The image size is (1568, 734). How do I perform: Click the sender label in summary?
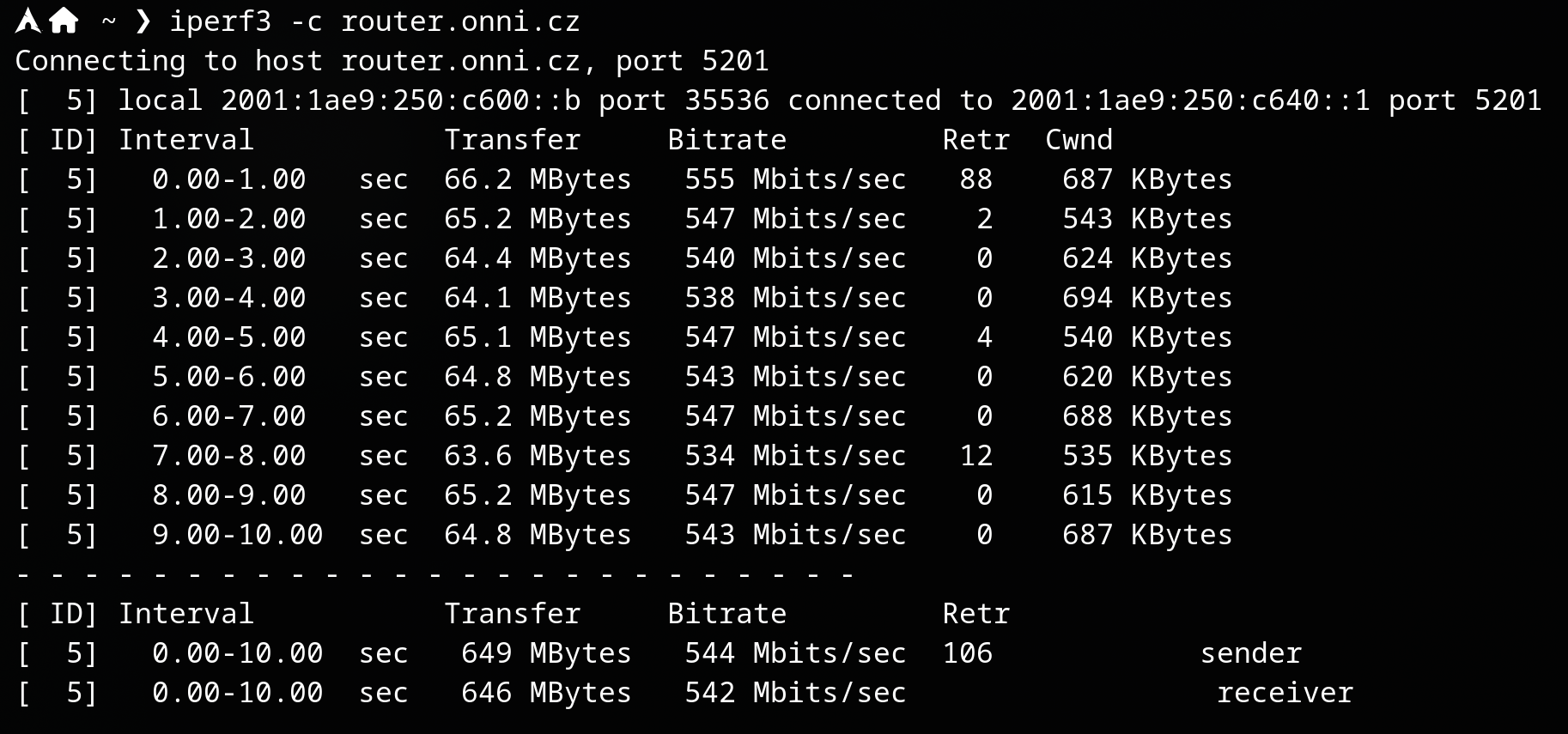pyautogui.click(x=1250, y=653)
